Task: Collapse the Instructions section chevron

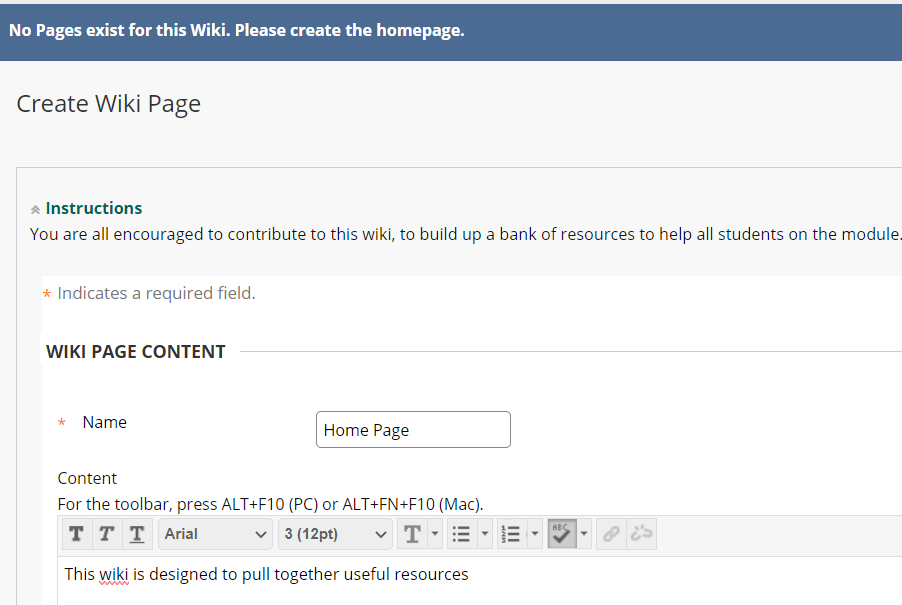Action: click(x=35, y=209)
